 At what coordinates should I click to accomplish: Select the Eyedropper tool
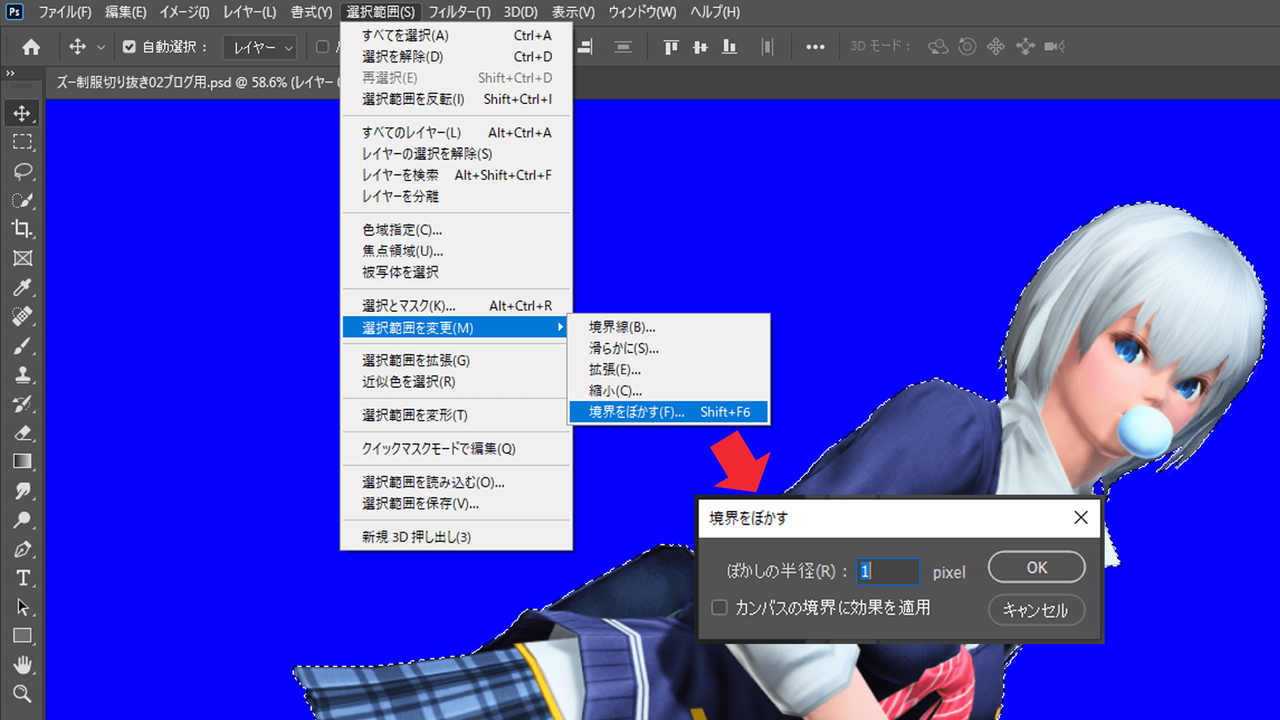(22, 288)
